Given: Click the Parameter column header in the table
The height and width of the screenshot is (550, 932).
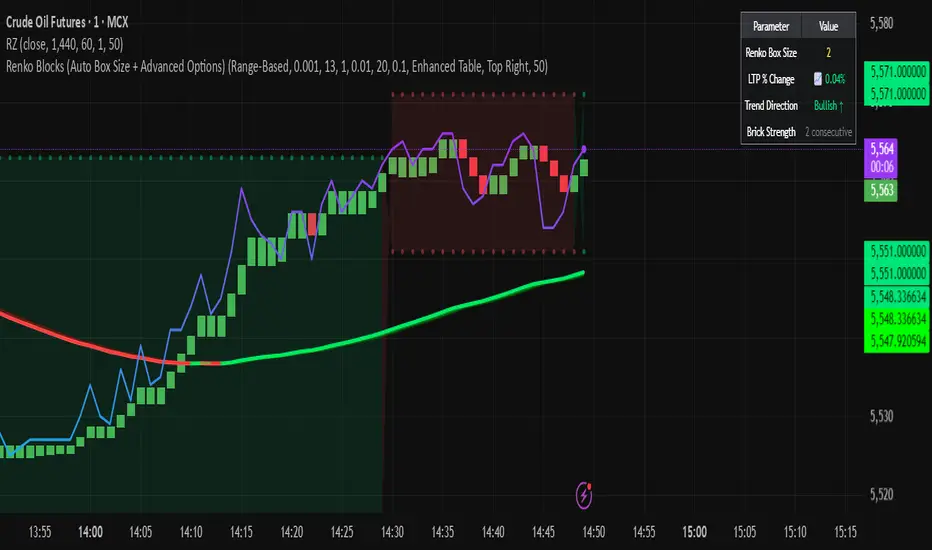Looking at the screenshot, I should pyautogui.click(x=771, y=26).
